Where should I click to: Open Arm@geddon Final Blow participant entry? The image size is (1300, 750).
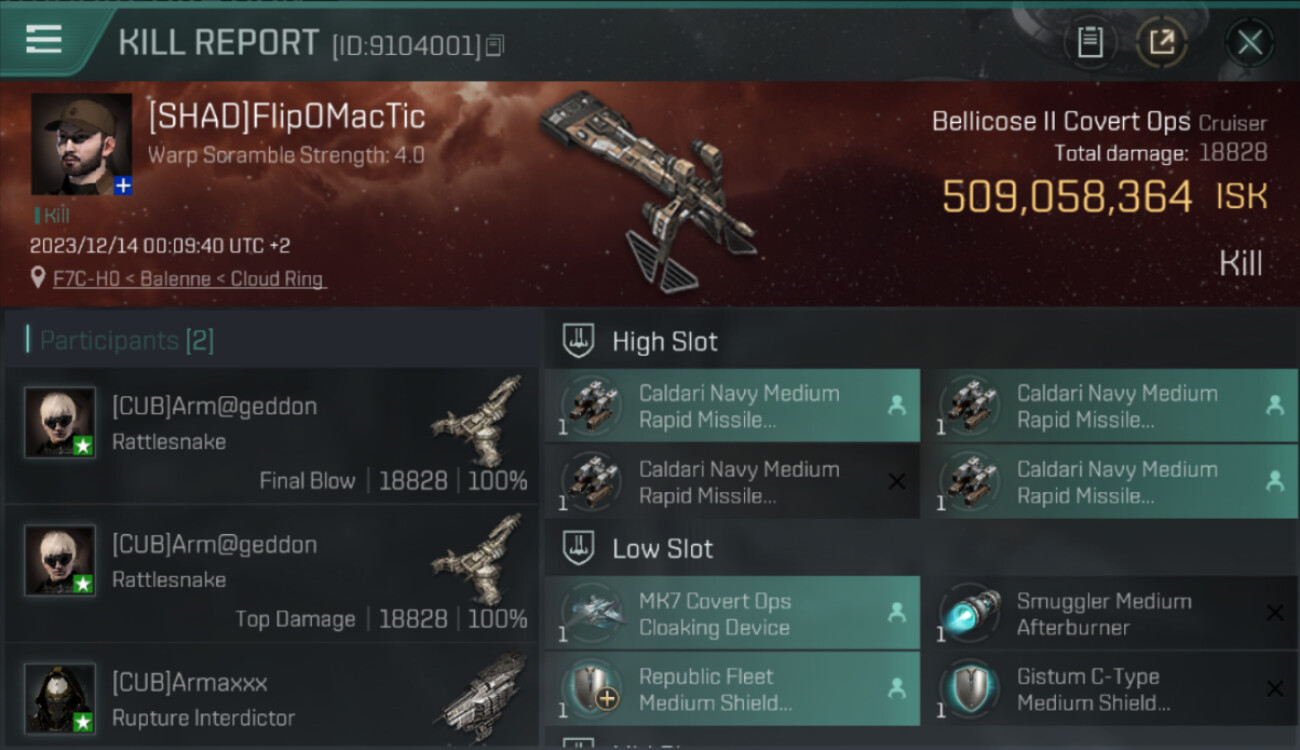(271, 435)
